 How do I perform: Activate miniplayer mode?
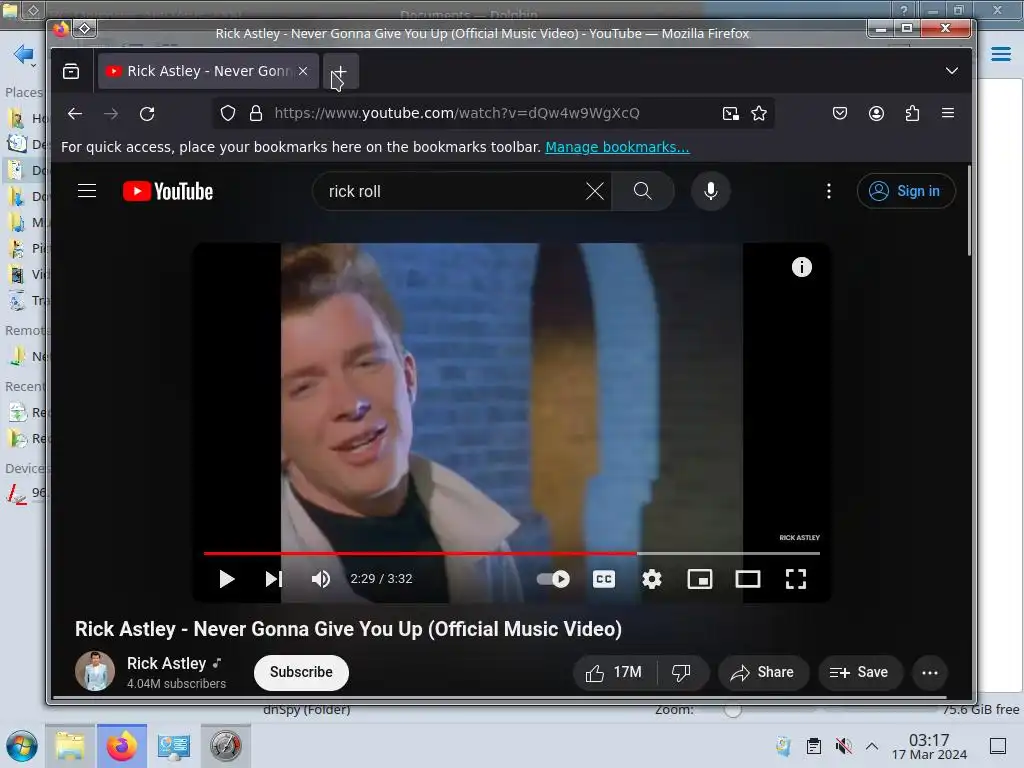point(700,579)
